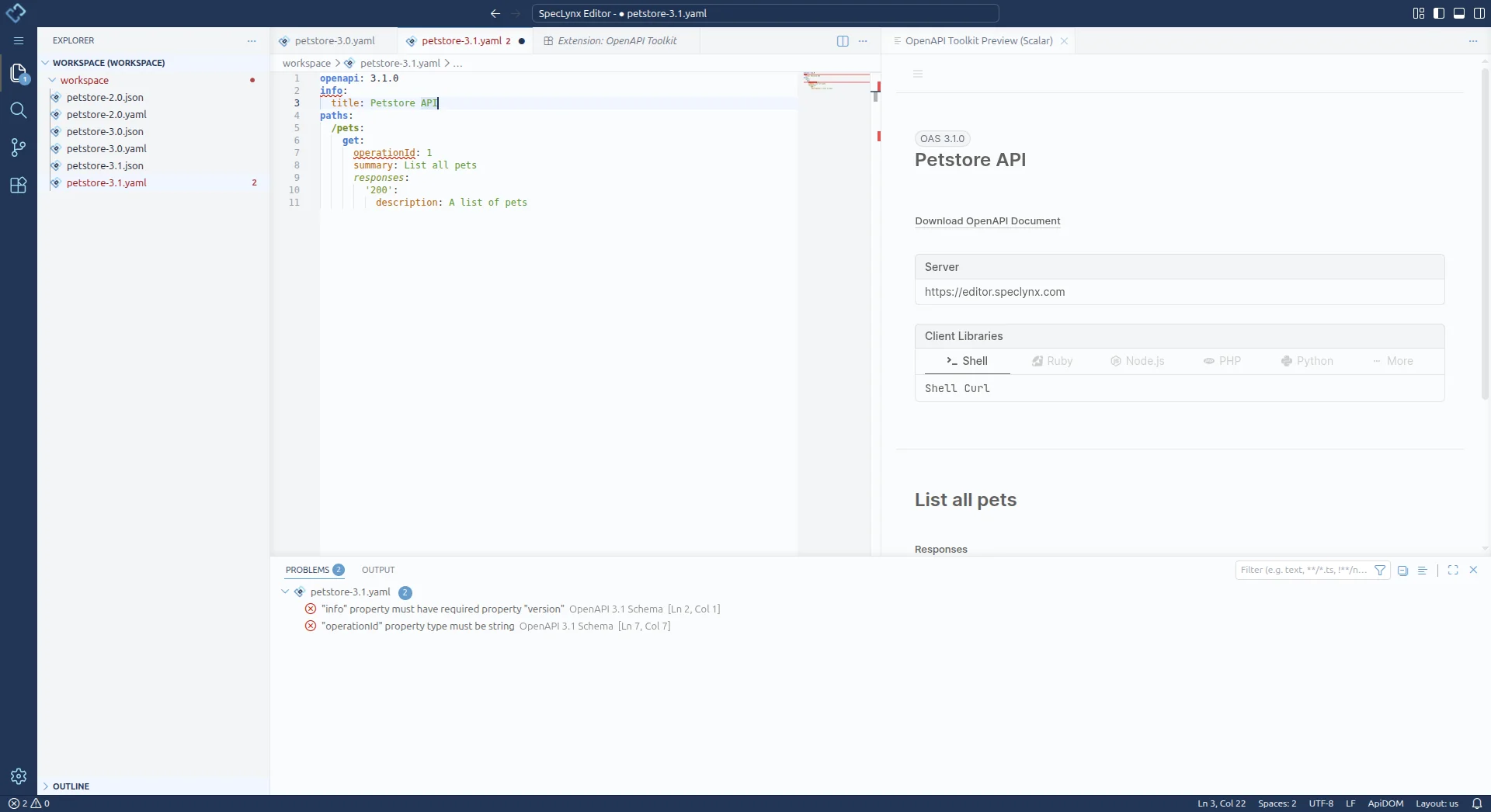Close the OpenAPI Toolkit Preview tab

point(1064,41)
